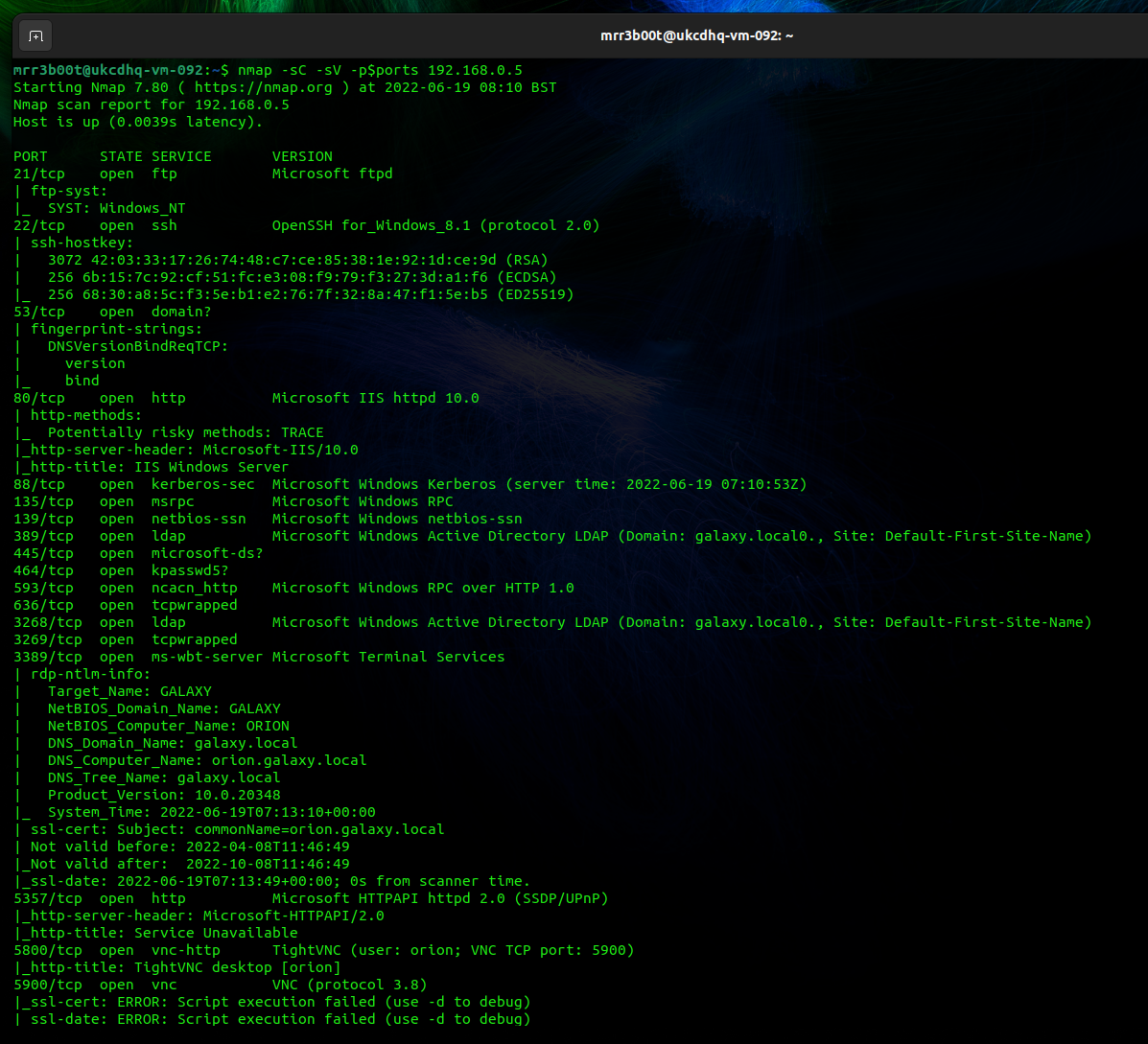
Task: Click the https://nmap.org link in the output
Action: [x=263, y=88]
